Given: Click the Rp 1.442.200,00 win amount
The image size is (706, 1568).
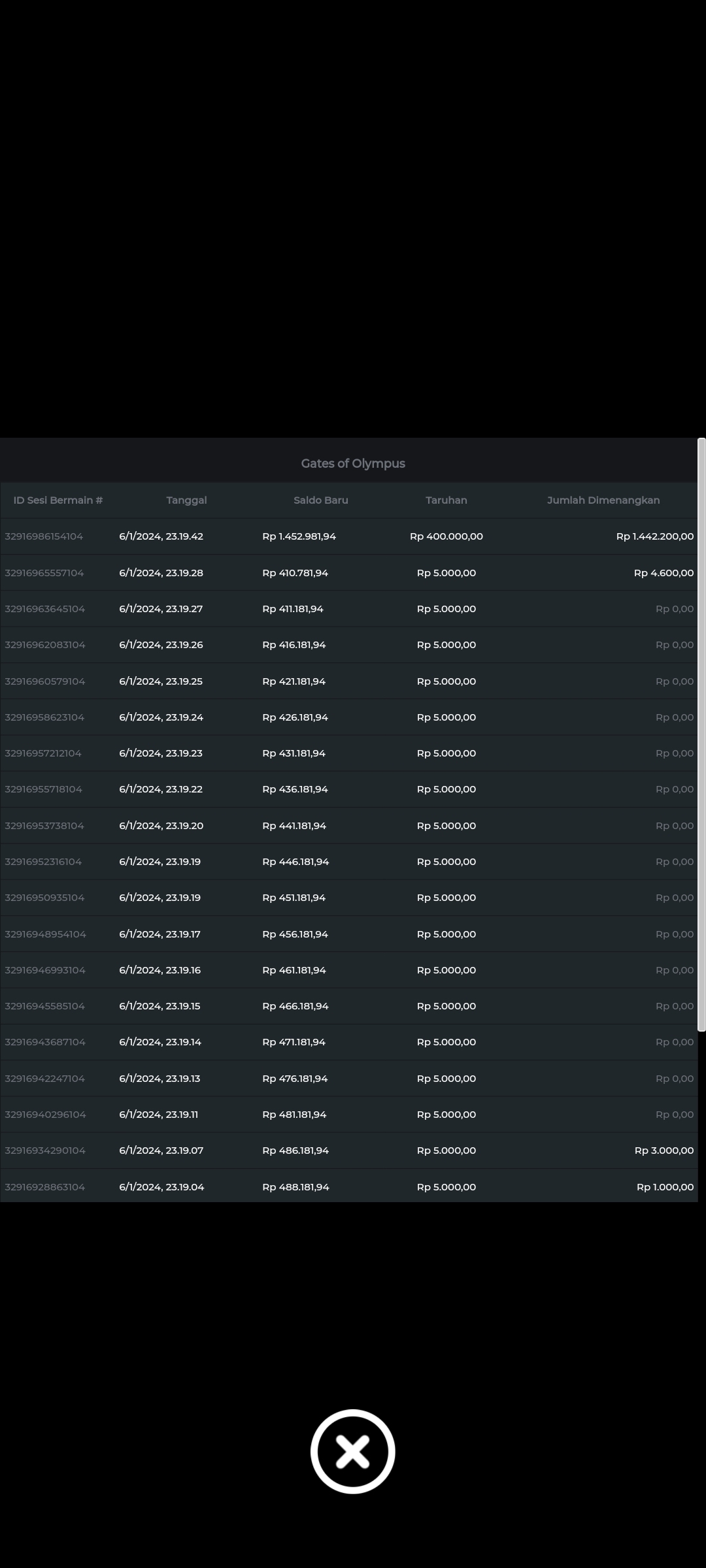Looking at the screenshot, I should (654, 536).
